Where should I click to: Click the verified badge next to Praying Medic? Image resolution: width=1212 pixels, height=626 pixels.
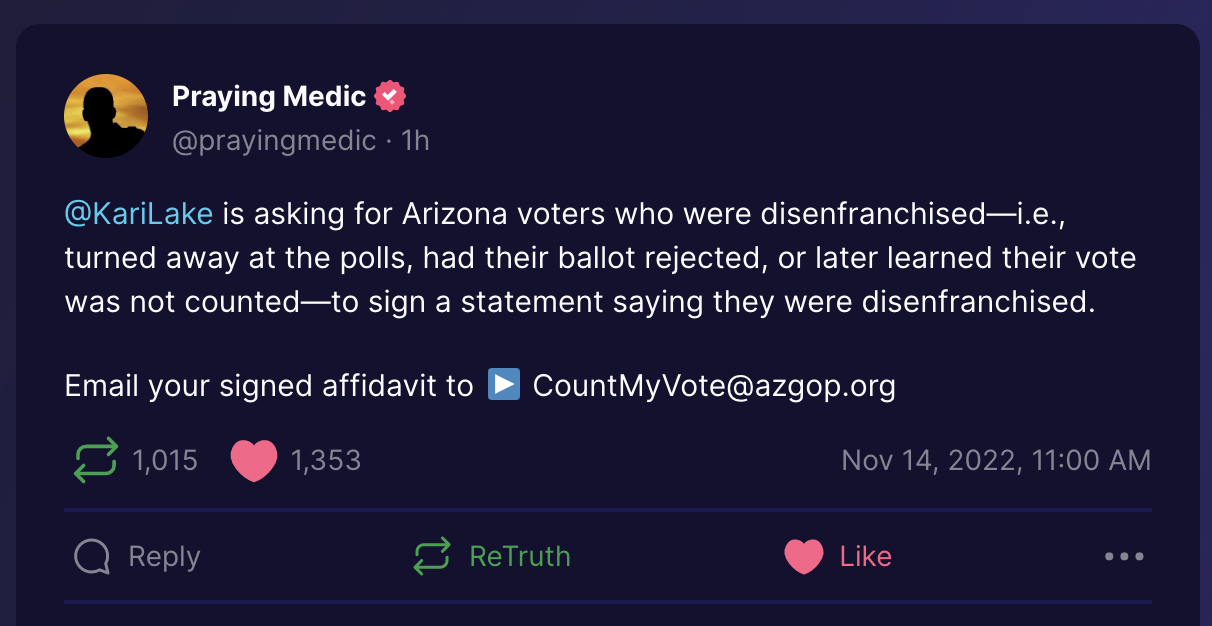click(x=390, y=97)
